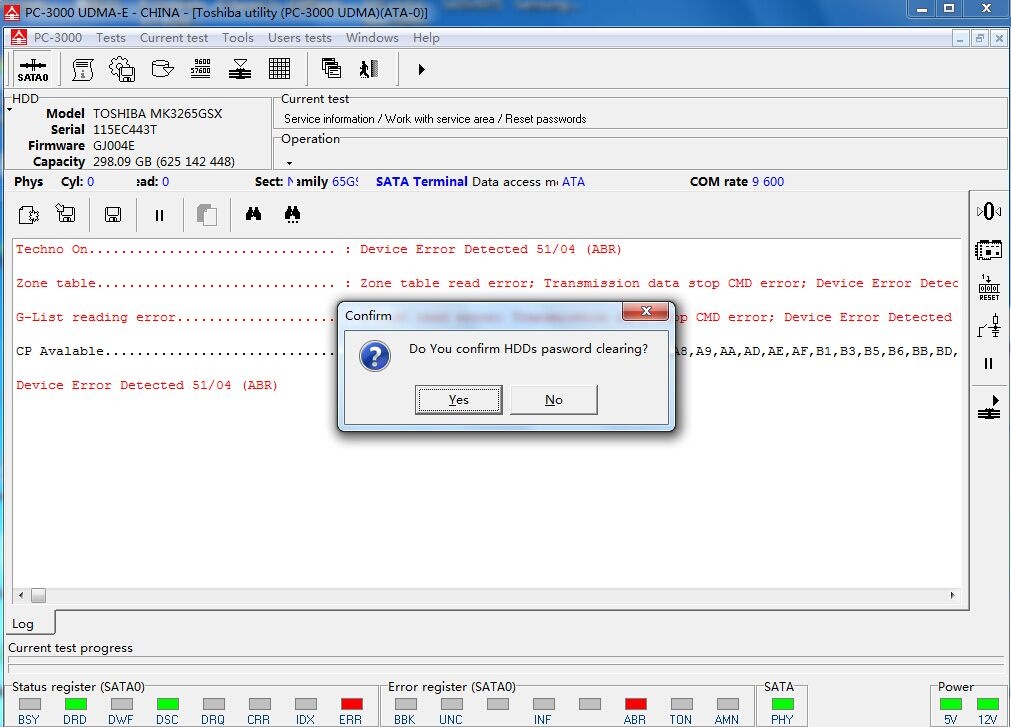Viewport: 1011px width, 727px height.
Task: Click the DSC status indicator light
Action: tap(168, 704)
